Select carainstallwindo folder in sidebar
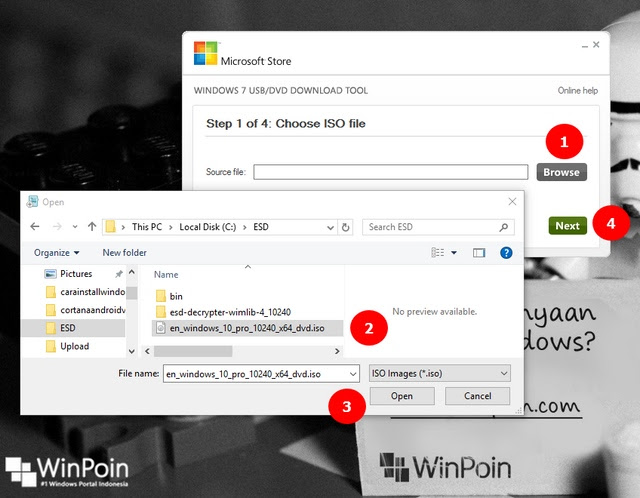The image size is (640, 498). (85, 292)
